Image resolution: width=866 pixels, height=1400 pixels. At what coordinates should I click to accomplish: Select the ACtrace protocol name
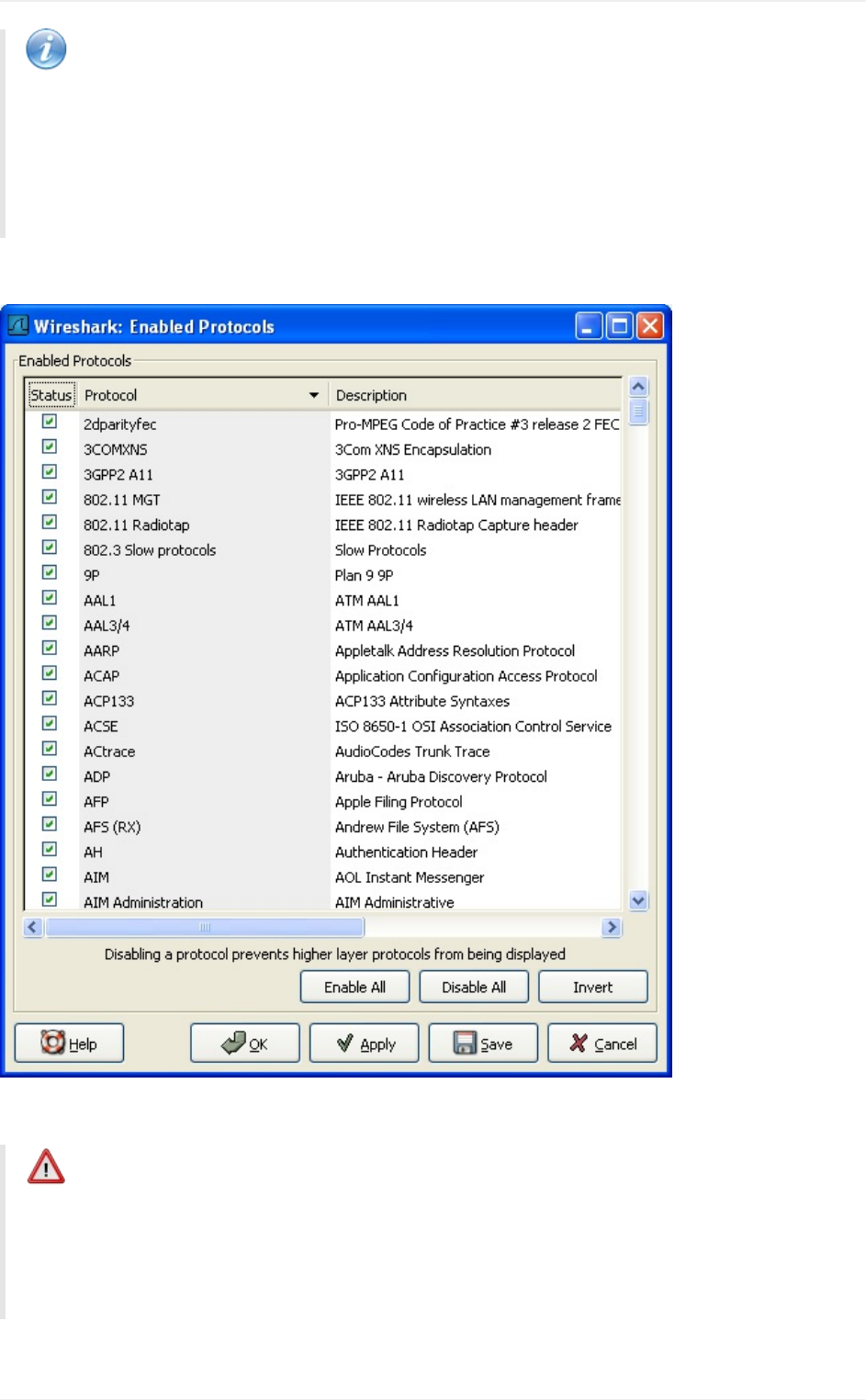pyautogui.click(x=109, y=751)
